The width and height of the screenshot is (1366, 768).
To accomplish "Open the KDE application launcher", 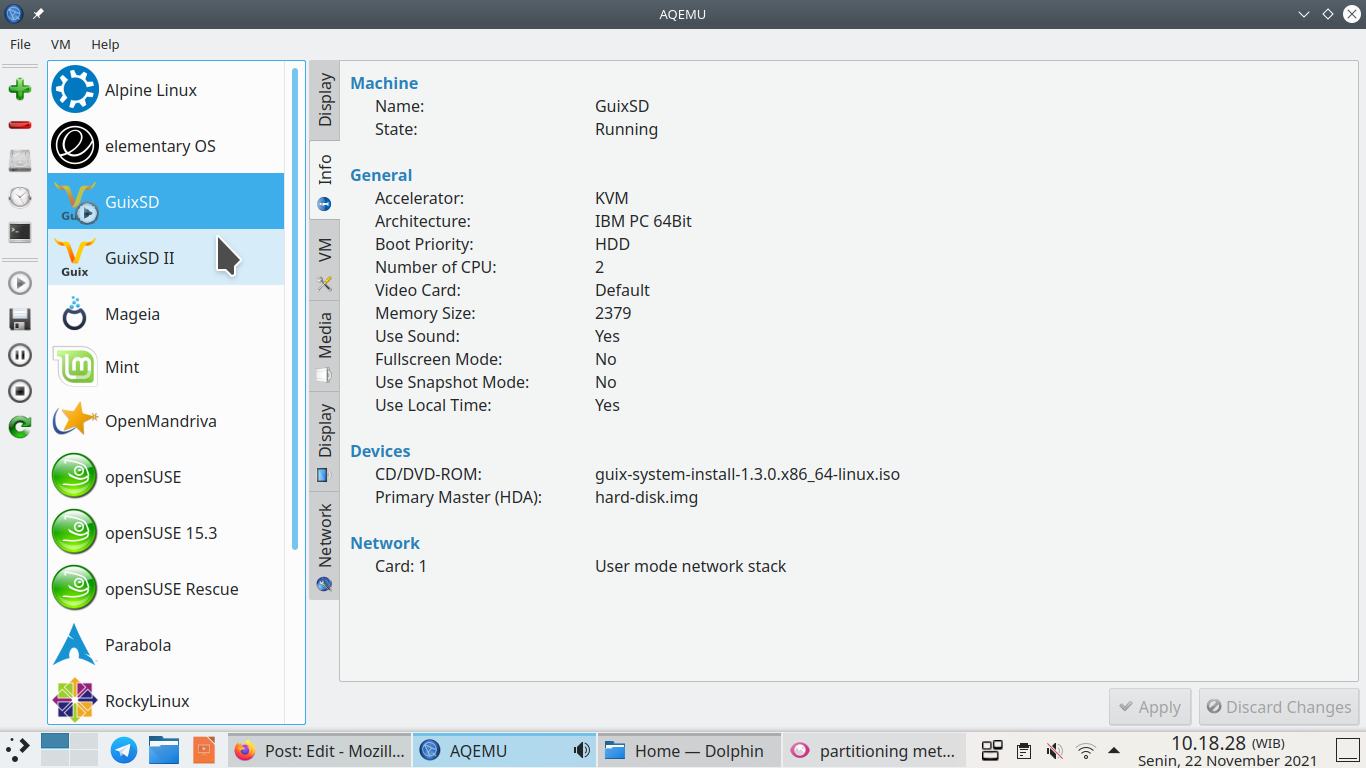I will (18, 749).
